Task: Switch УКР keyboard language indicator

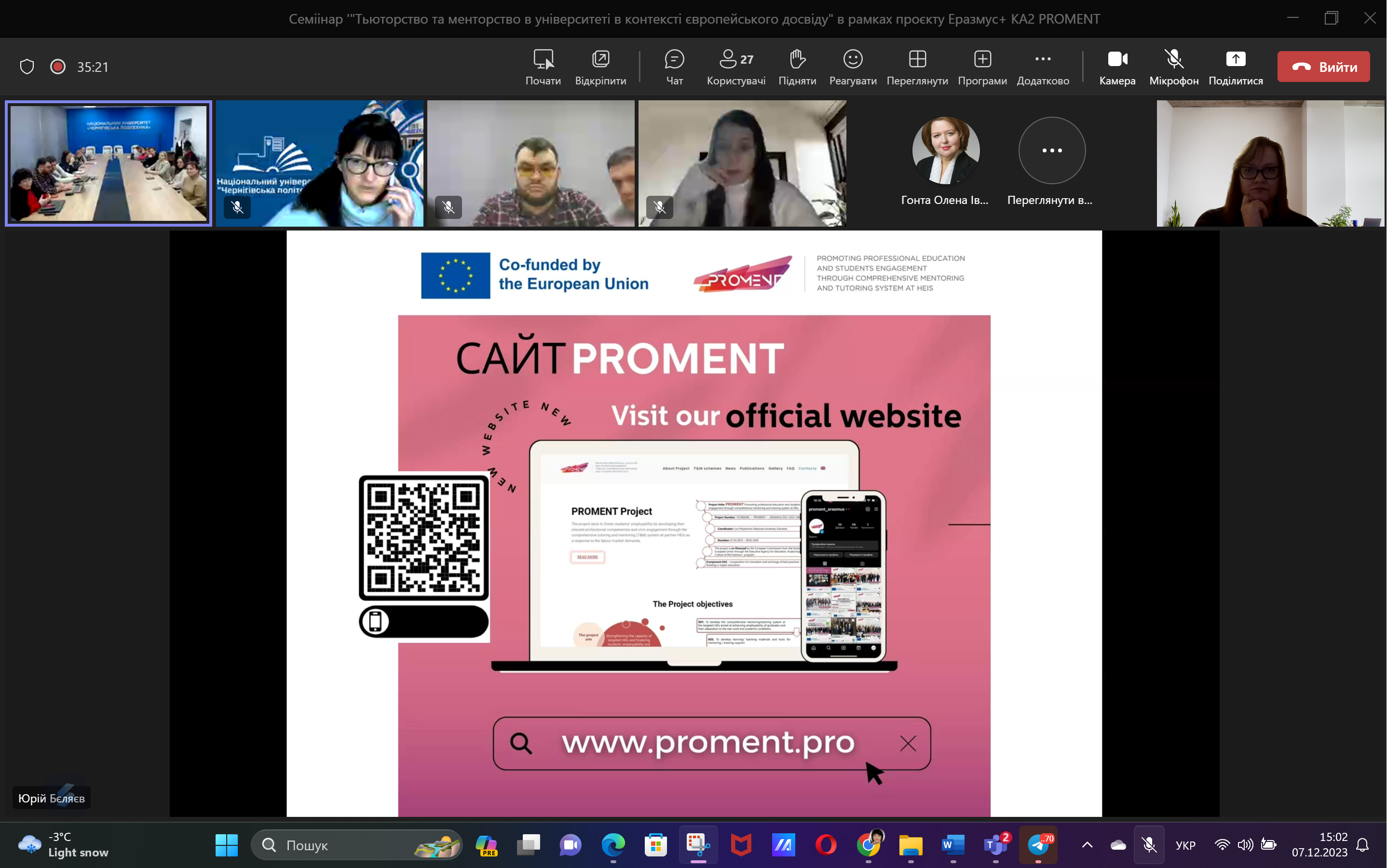Action: pyautogui.click(x=1185, y=845)
